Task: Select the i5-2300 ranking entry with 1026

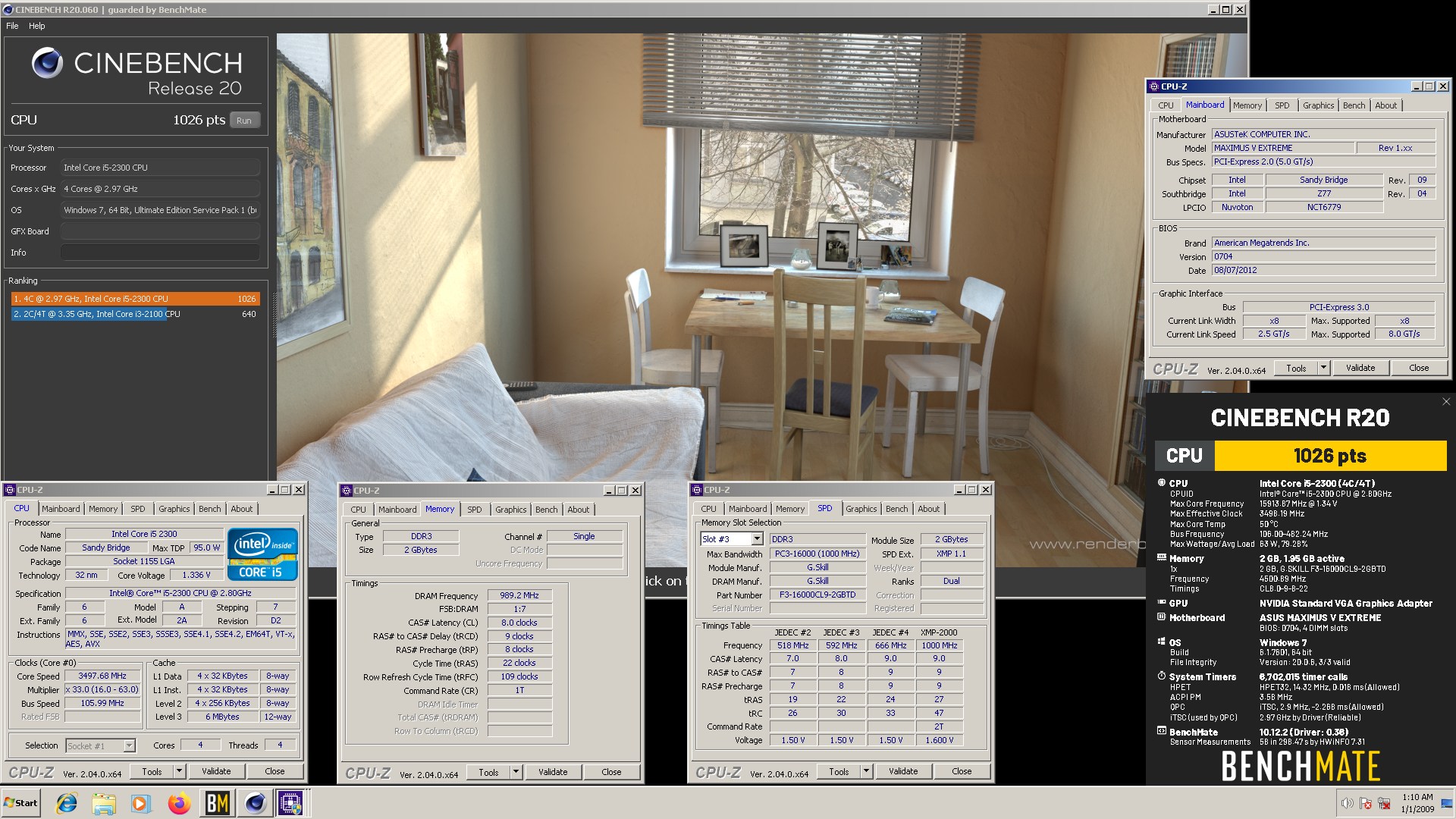Action: click(x=135, y=299)
